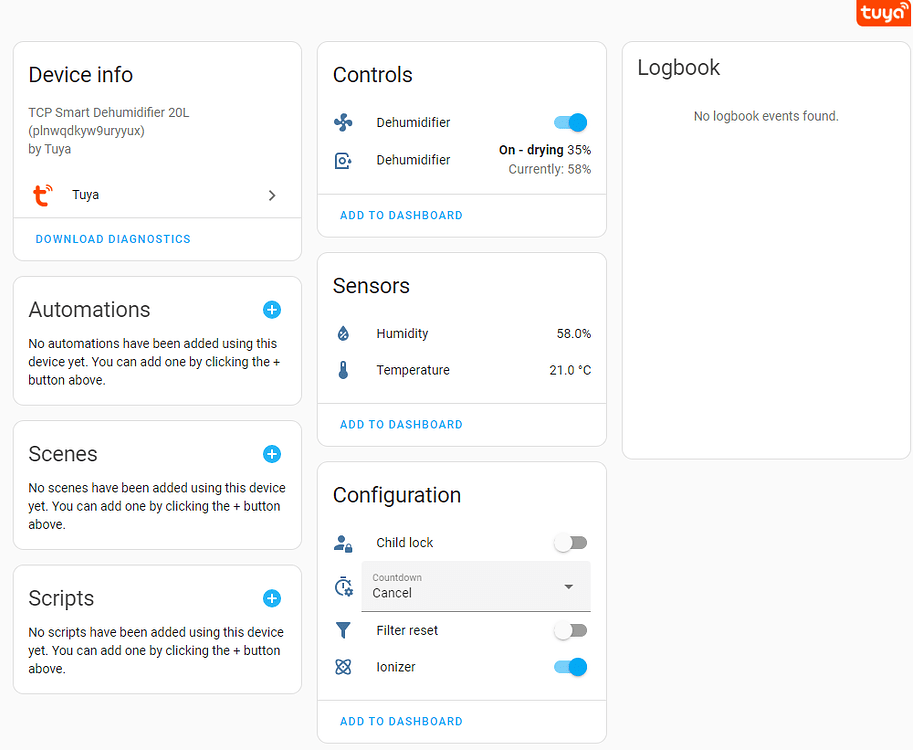Enable the Child lock switch
Viewport: 913px width, 750px height.
point(570,542)
